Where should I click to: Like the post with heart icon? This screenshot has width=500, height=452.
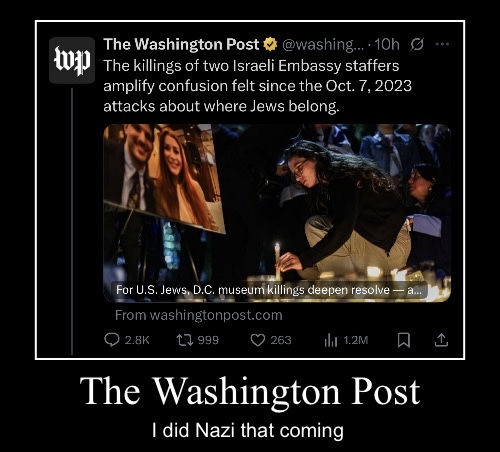[x=257, y=340]
